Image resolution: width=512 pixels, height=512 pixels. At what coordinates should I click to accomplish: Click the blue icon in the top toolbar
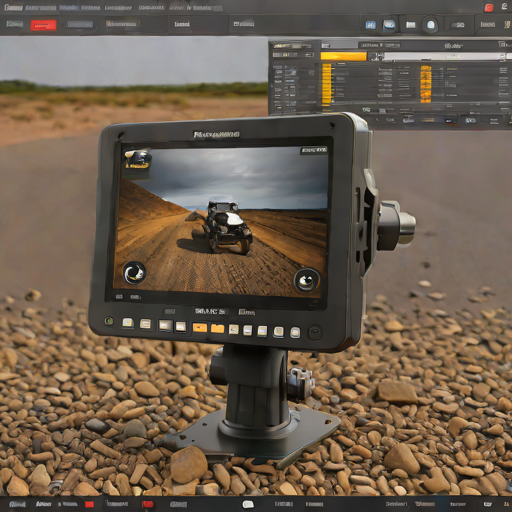tap(370, 25)
